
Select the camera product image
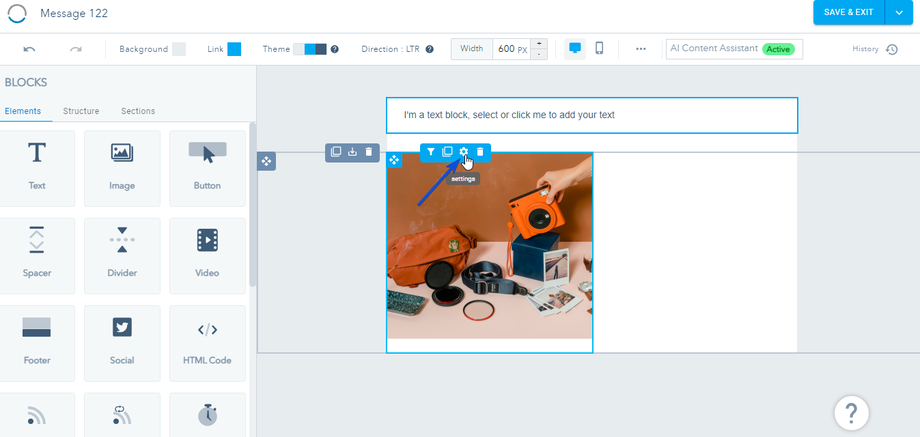[x=489, y=246]
